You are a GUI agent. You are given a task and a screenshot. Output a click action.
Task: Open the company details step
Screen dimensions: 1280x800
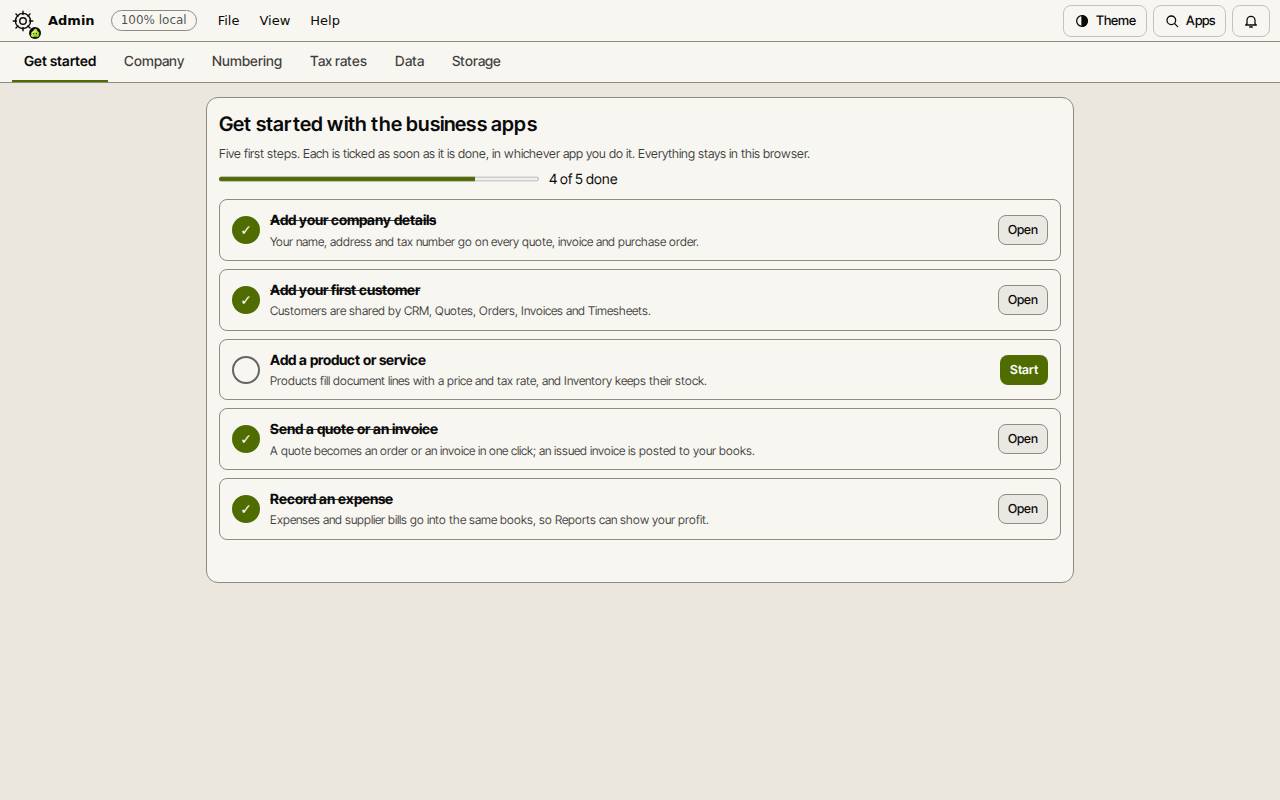pos(1022,230)
